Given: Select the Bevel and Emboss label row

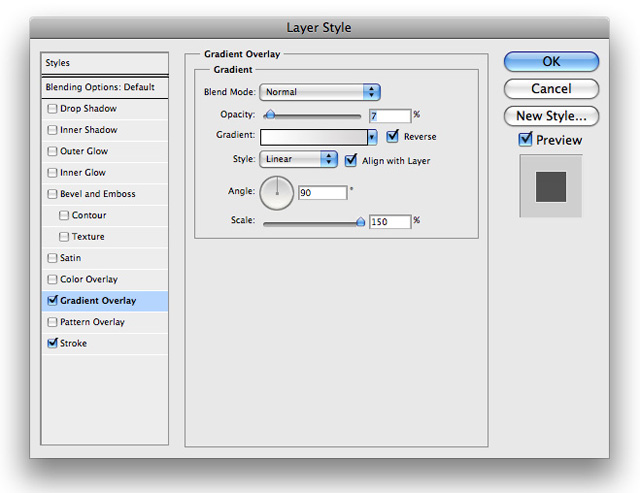Looking at the screenshot, I should [105, 194].
